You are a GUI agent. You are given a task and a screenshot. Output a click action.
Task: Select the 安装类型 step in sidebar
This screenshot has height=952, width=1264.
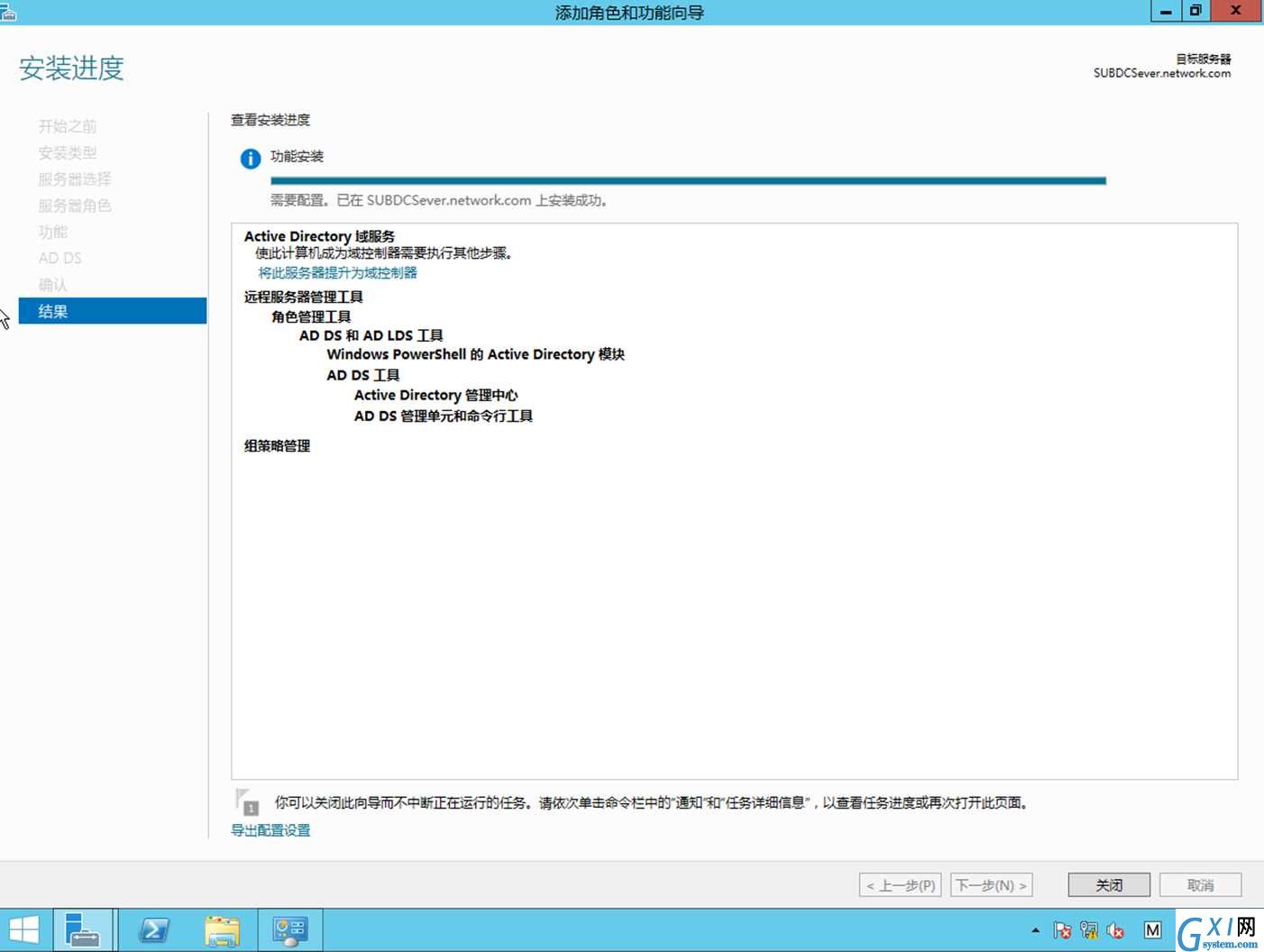pyautogui.click(x=68, y=152)
